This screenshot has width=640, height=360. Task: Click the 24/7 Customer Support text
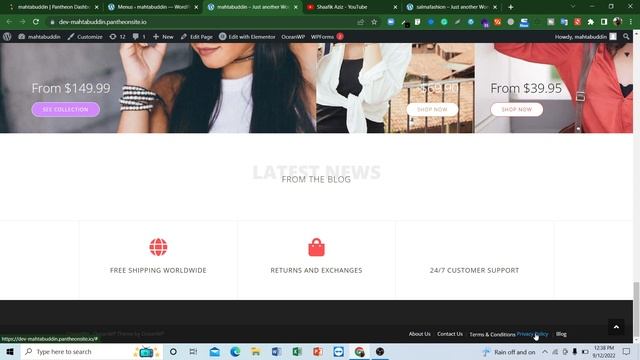pos(474,270)
